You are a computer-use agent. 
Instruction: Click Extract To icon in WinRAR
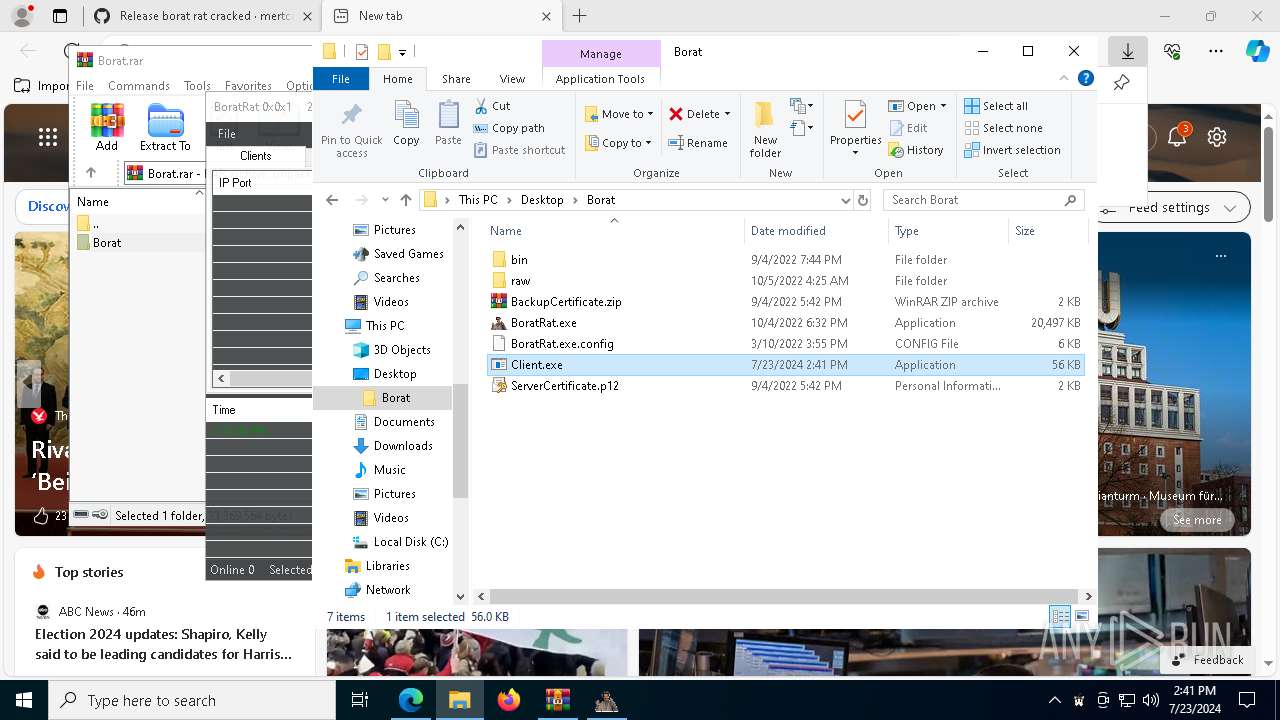coord(165,128)
